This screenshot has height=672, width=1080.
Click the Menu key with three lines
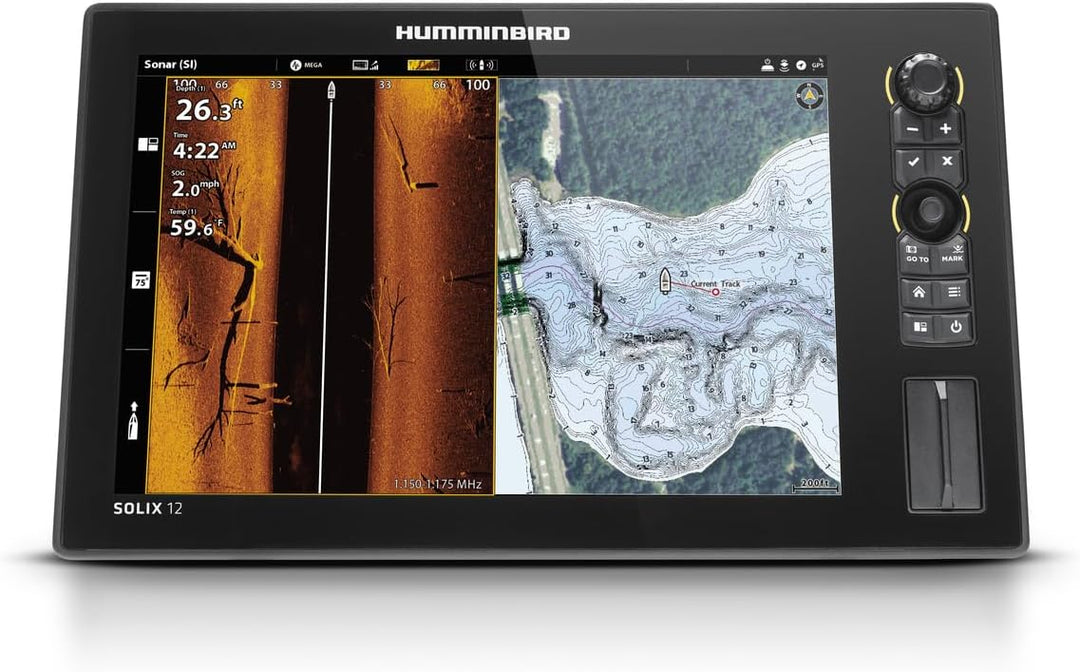tap(954, 293)
